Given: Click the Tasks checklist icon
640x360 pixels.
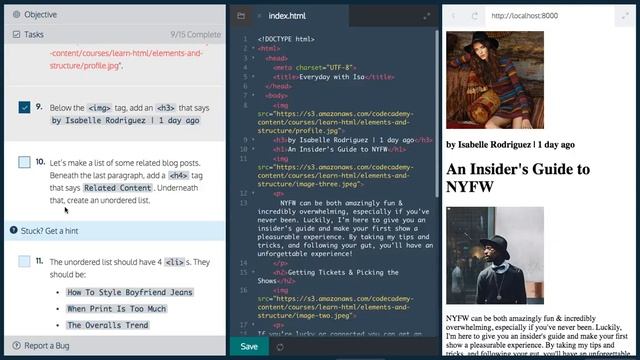Looking at the screenshot, I should click(x=16, y=34).
